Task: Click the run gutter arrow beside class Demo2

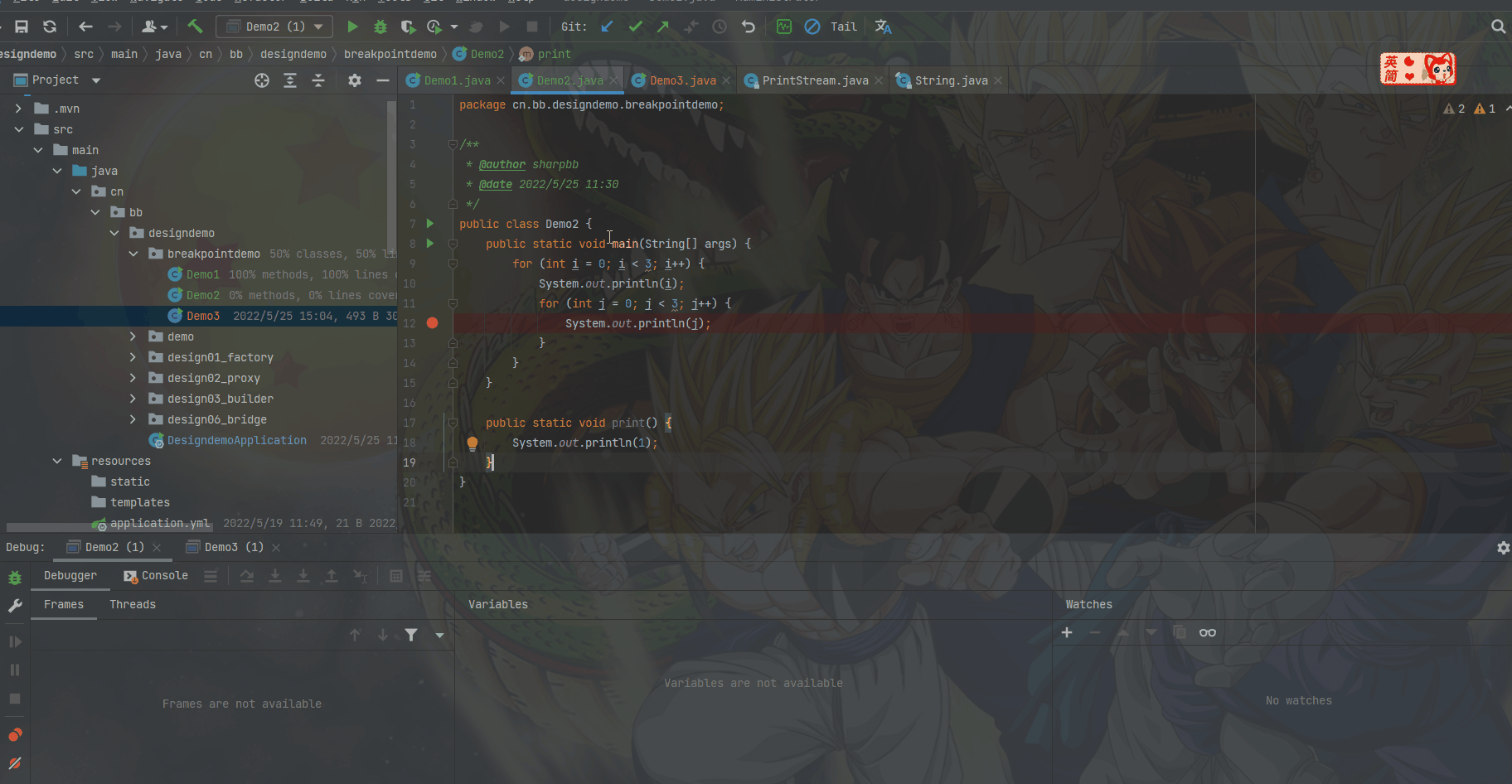Action: click(430, 223)
